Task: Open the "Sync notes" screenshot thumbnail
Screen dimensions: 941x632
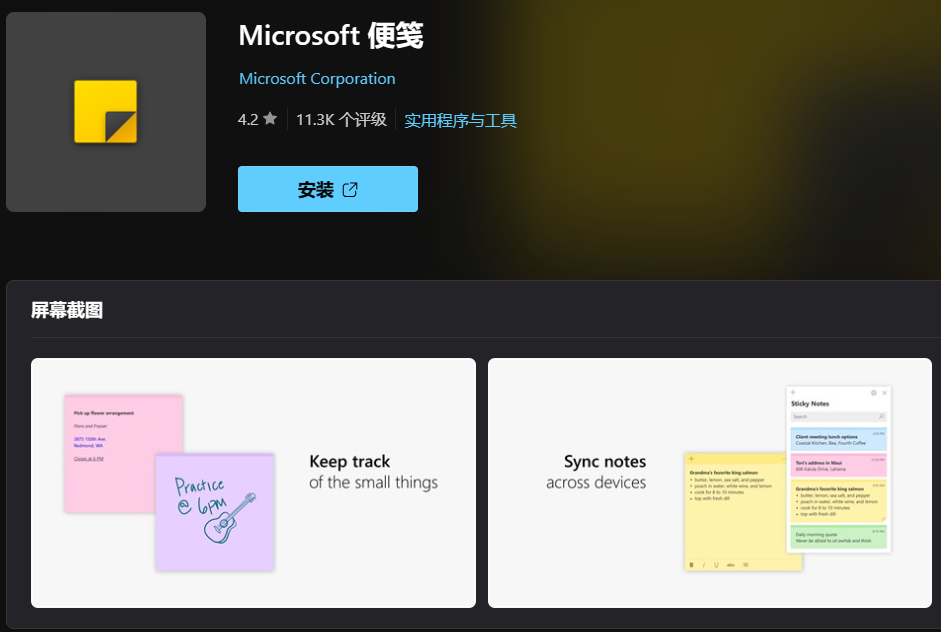Action: click(x=709, y=482)
